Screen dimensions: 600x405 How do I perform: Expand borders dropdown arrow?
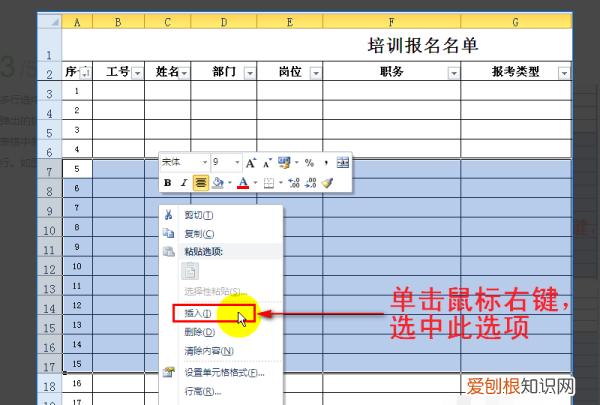click(280, 183)
